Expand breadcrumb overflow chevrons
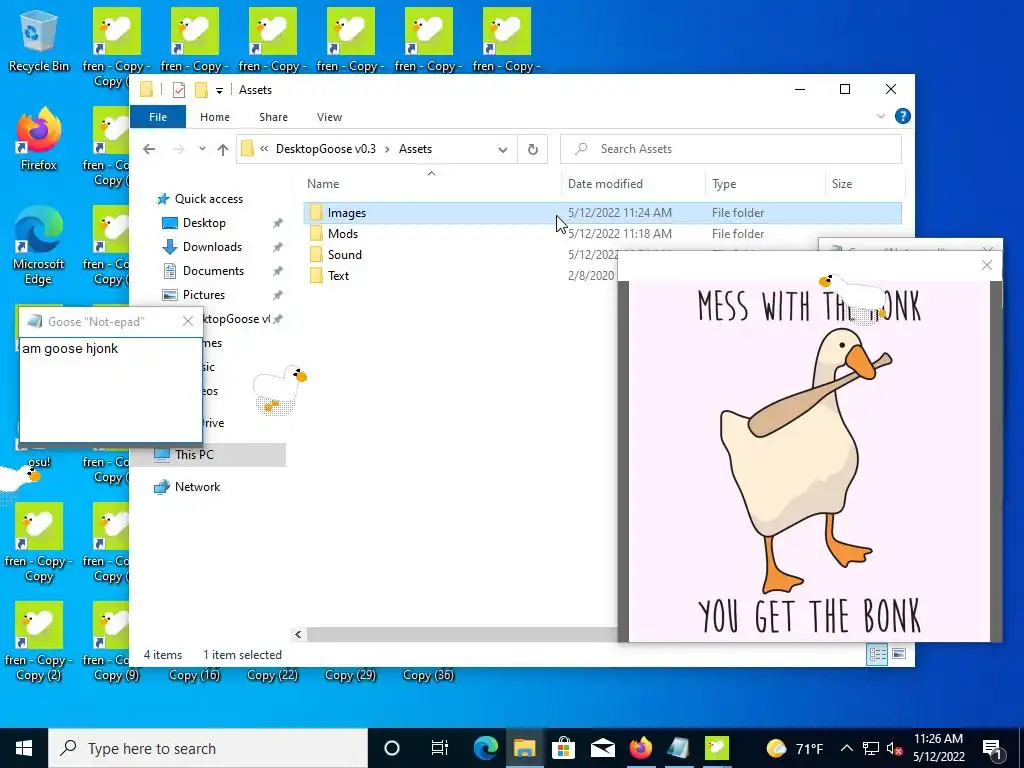Screen dimensions: 1024x768 click(x=264, y=149)
